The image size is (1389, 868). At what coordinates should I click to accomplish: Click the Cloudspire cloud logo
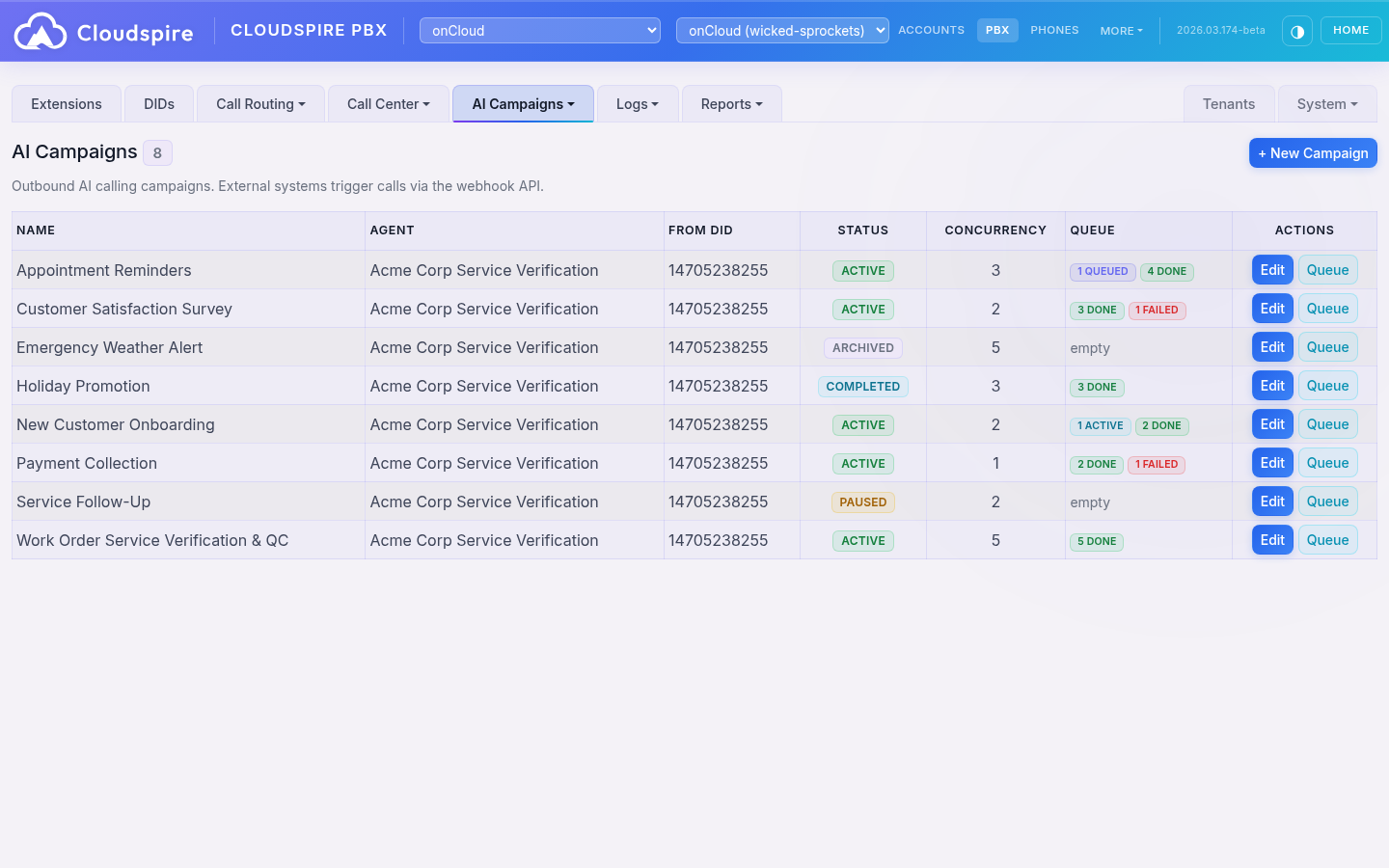click(x=41, y=30)
